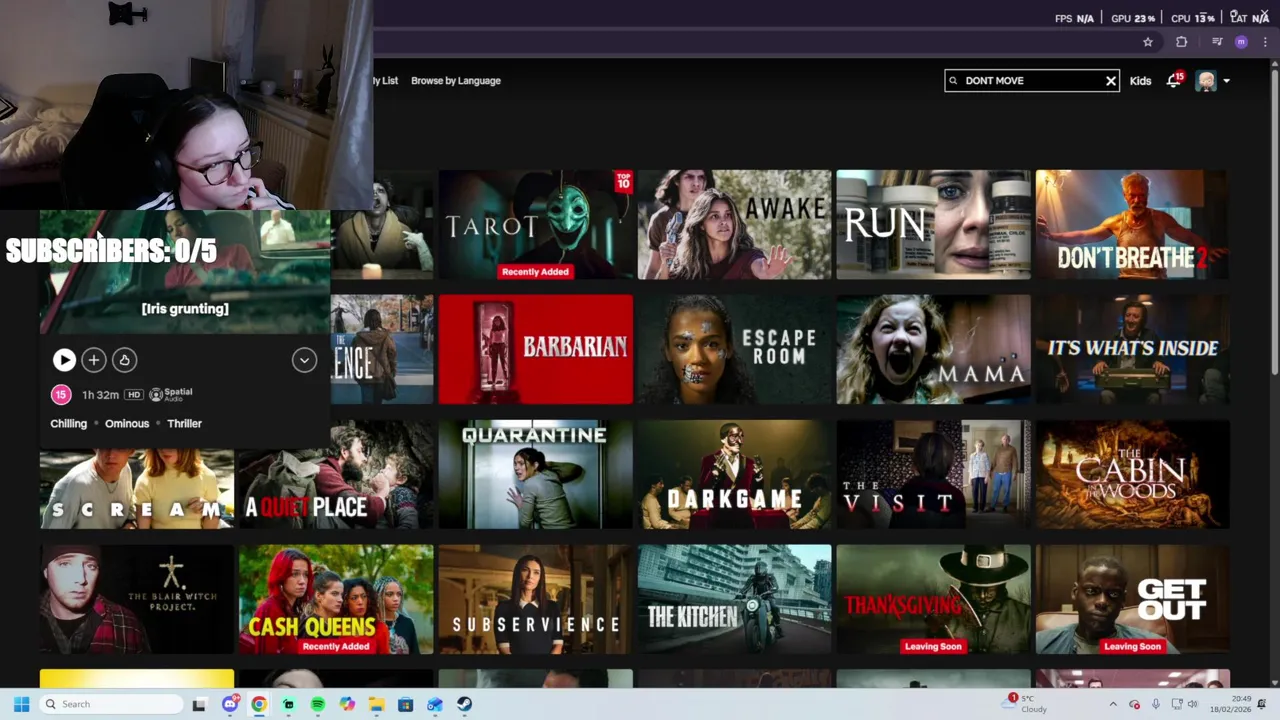Open the Subservience movie thumbnail
Image resolution: width=1280 pixels, height=720 pixels.
pyautogui.click(x=535, y=599)
